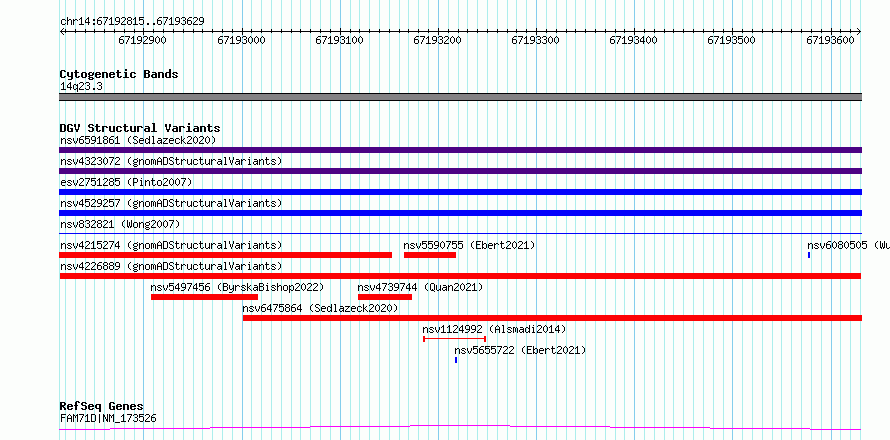Click the magenta FAM71D gene line
890x440 pixels.
click(460, 427)
